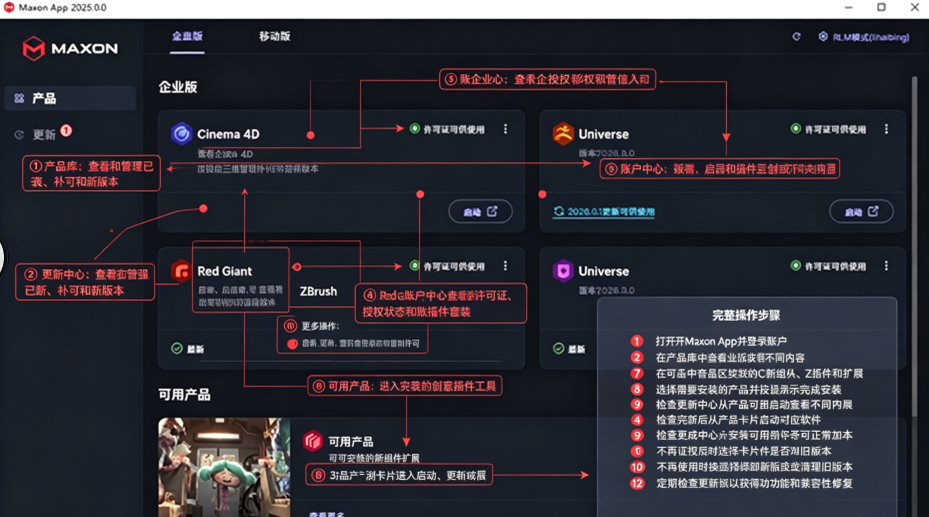This screenshot has width=929, height=517.
Task: Click the 企业版 section heading
Action: 178,87
